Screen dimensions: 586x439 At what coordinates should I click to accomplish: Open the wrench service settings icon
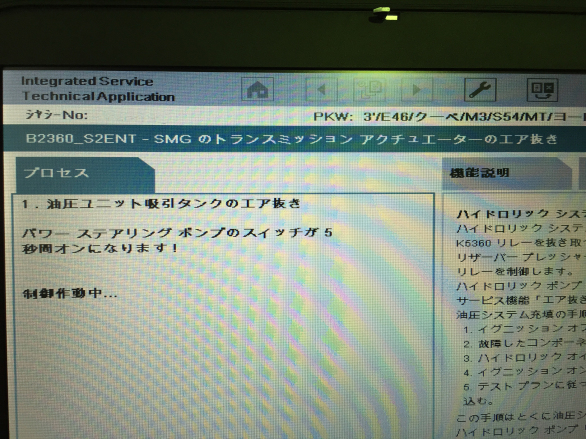(480, 89)
